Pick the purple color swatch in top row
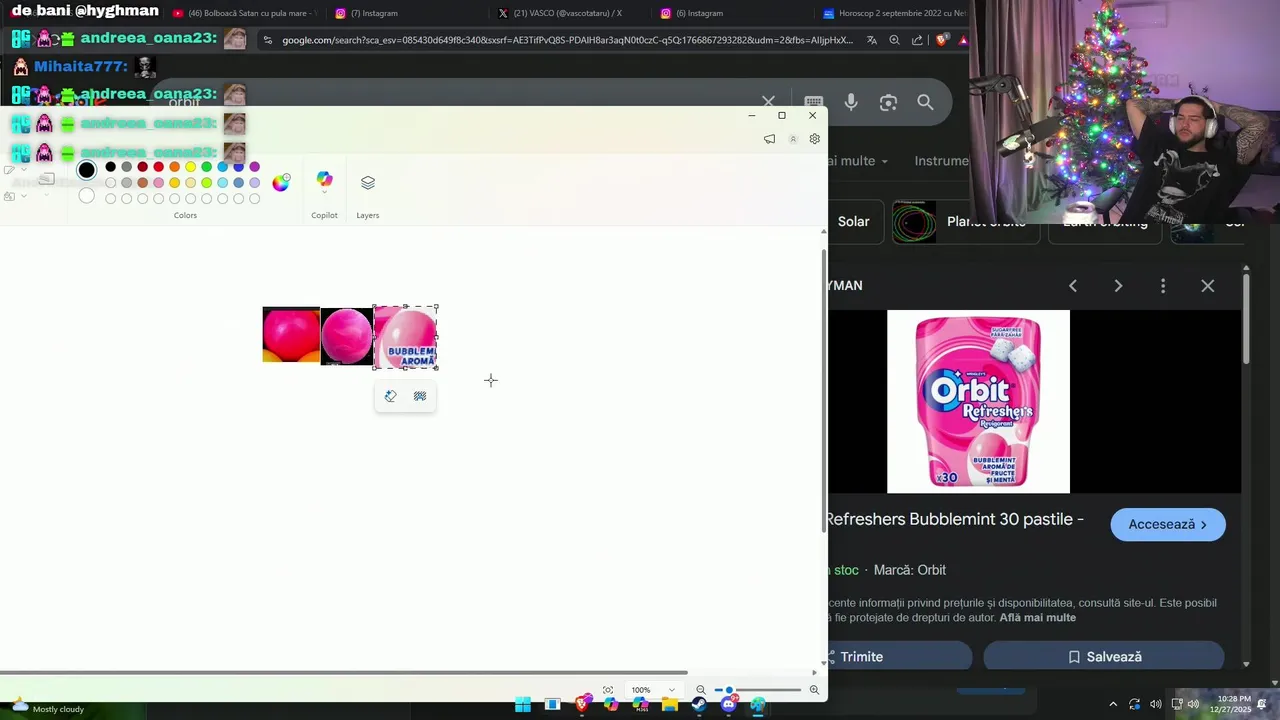 (x=255, y=167)
